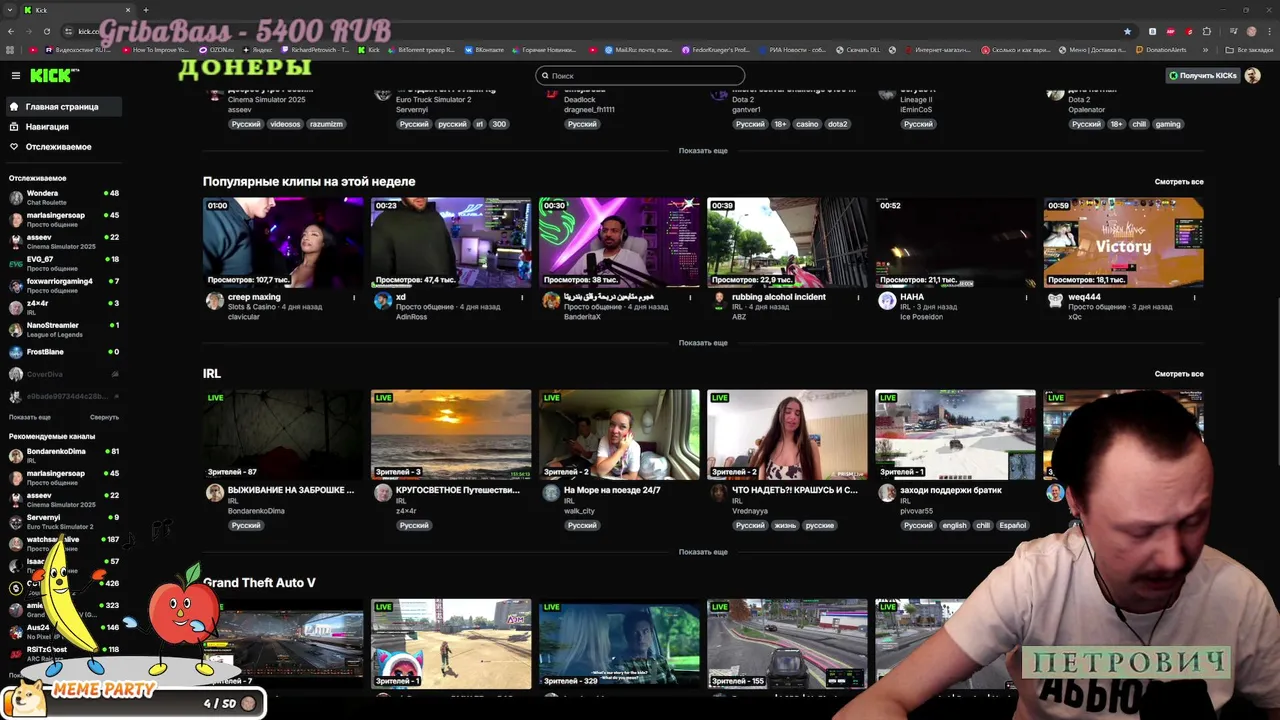Click 'english' tag under pivovar55 stream

click(x=954, y=526)
